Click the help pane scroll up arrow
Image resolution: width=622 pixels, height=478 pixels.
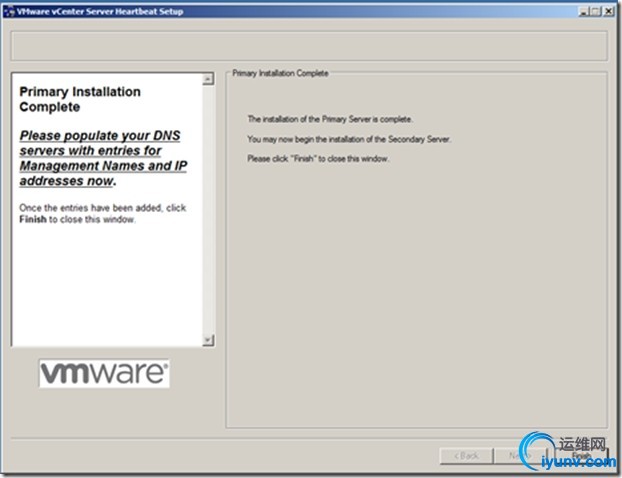208,79
